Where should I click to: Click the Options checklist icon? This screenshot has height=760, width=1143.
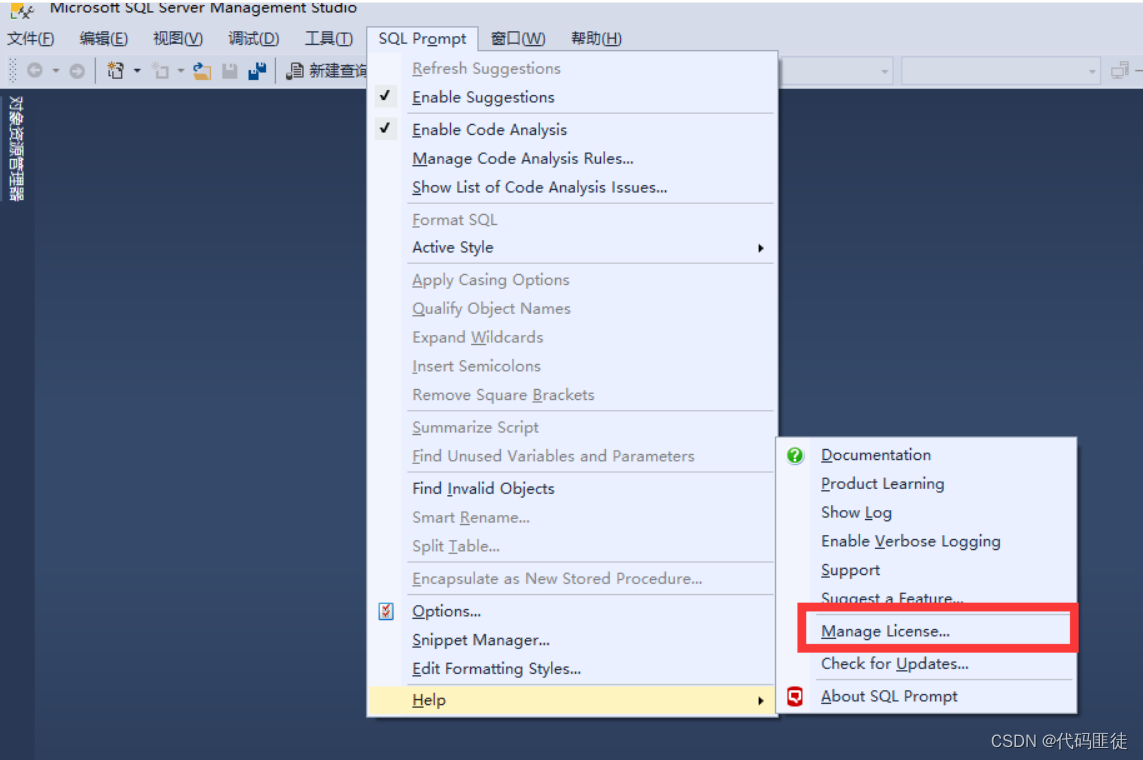point(386,611)
